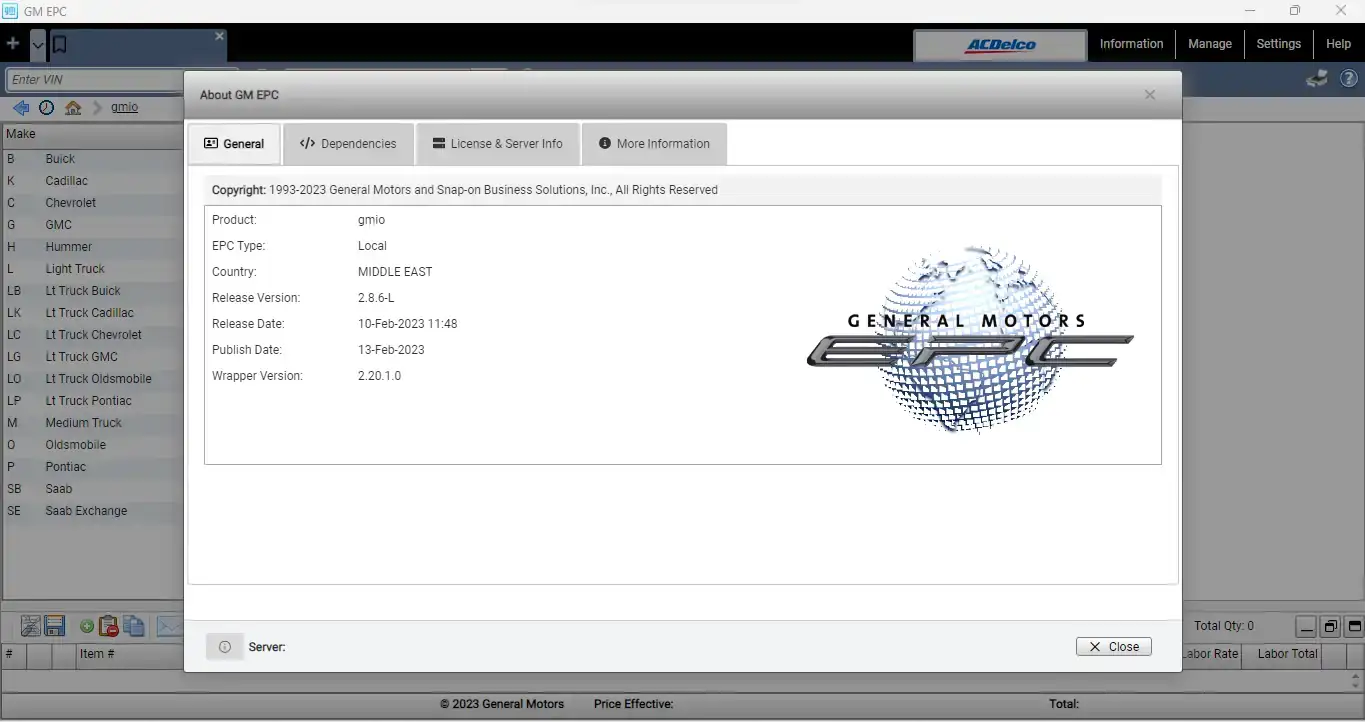The width and height of the screenshot is (1365, 722).
Task: Click the clear list icon in the bottom toolbar
Action: pos(30,626)
